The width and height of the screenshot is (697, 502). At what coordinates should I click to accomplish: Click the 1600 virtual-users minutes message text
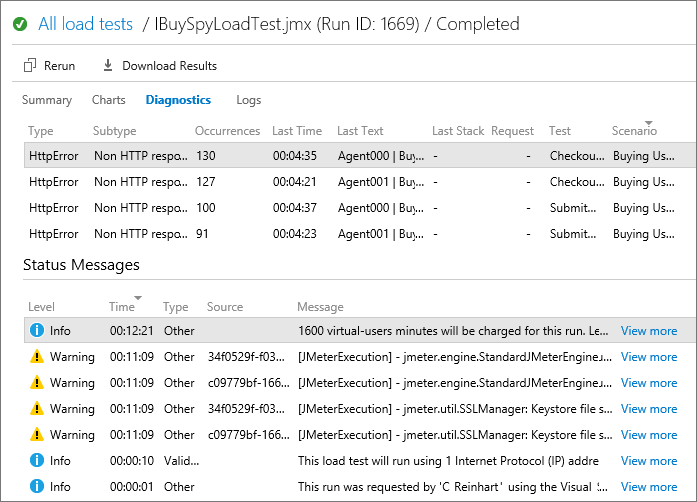point(453,331)
